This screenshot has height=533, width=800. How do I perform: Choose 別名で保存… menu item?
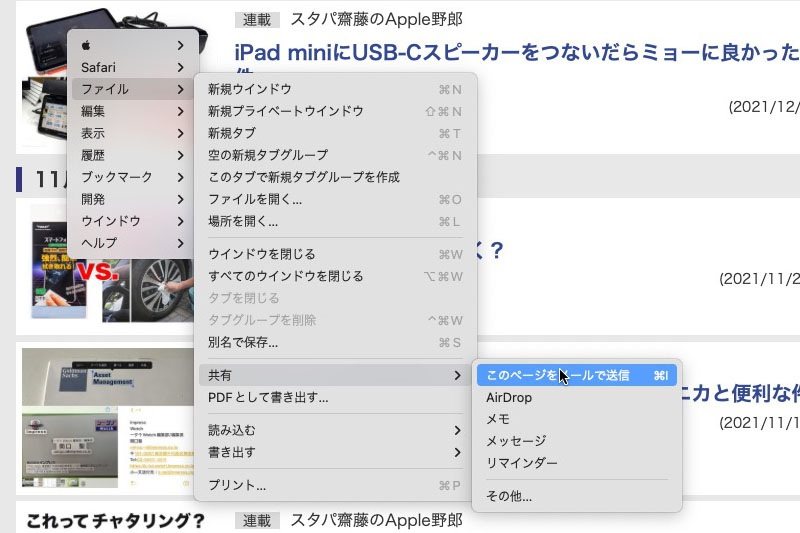[x=335, y=342]
